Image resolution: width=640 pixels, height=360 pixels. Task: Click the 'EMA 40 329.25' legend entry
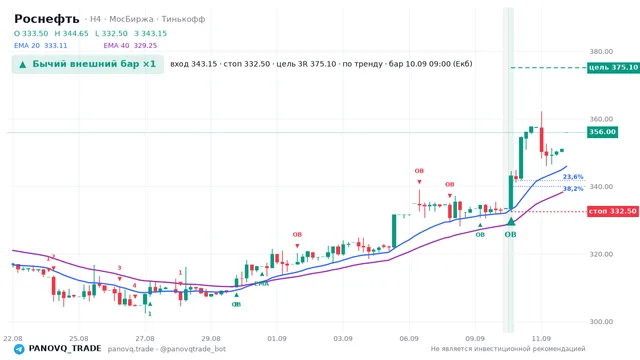[130, 46]
